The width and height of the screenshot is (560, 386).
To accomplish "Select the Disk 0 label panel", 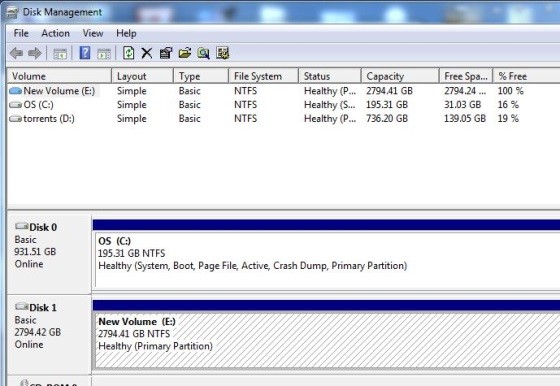I will [x=49, y=254].
